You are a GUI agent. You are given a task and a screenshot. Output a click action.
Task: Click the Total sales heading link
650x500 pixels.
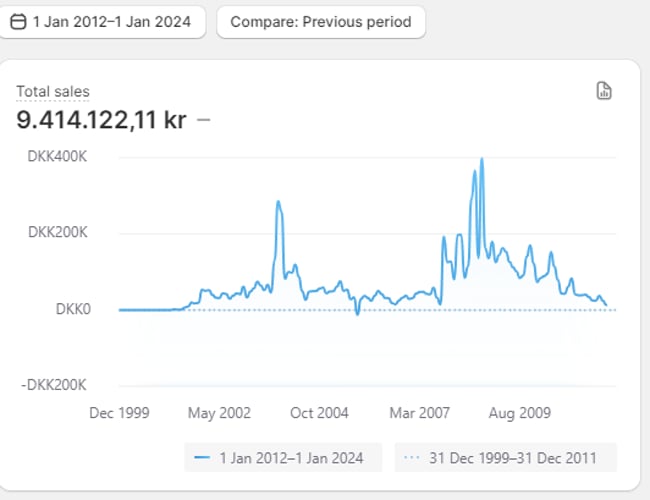point(53,92)
